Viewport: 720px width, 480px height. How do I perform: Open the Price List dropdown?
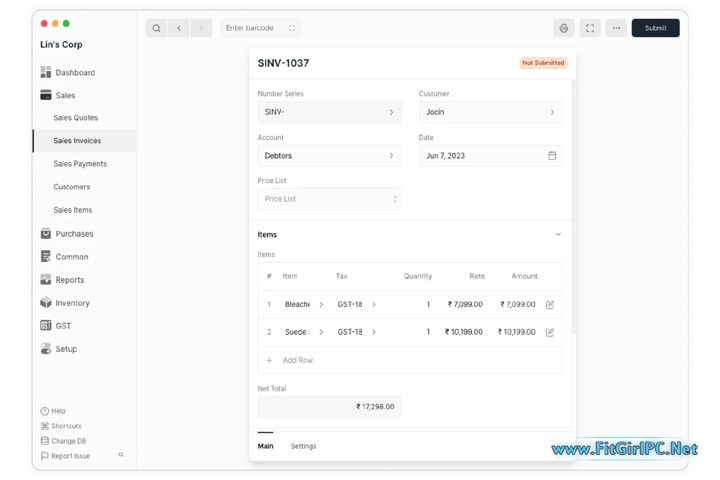tap(329, 199)
